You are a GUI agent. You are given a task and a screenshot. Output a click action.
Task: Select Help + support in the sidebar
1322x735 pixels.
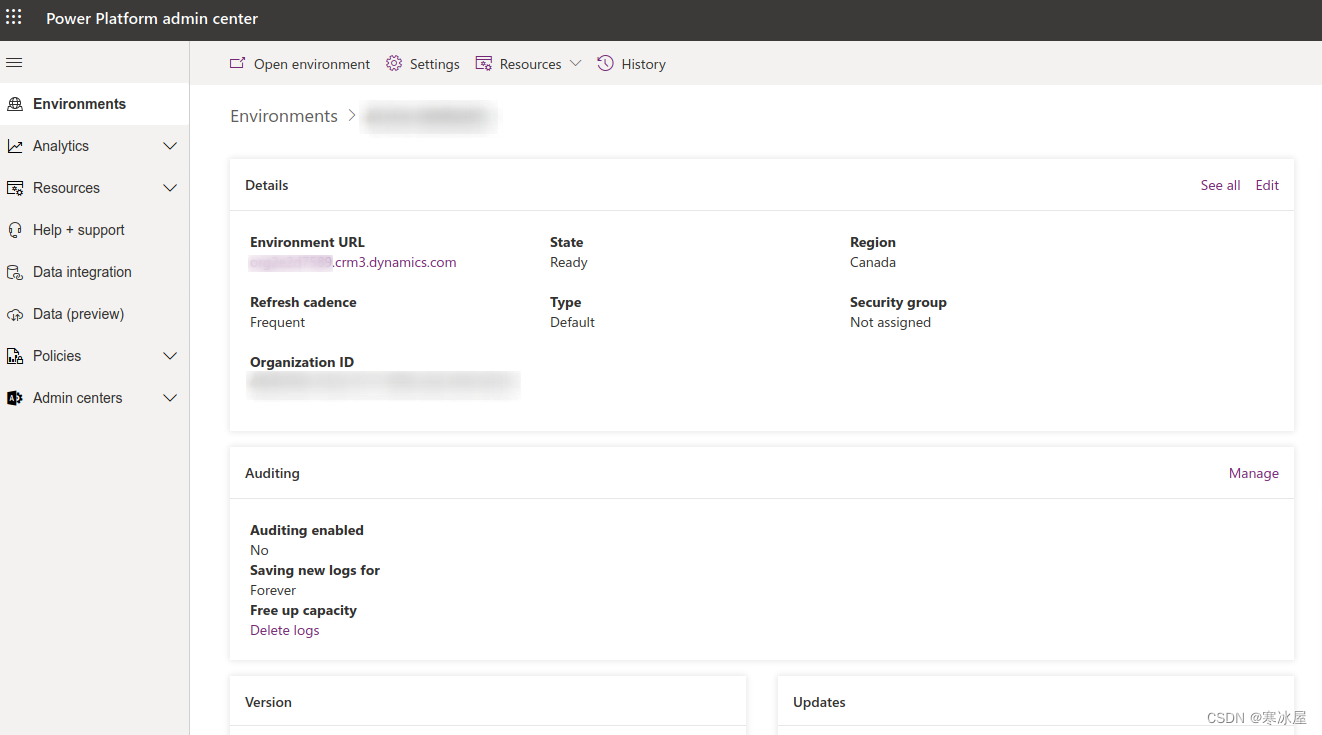94,230
